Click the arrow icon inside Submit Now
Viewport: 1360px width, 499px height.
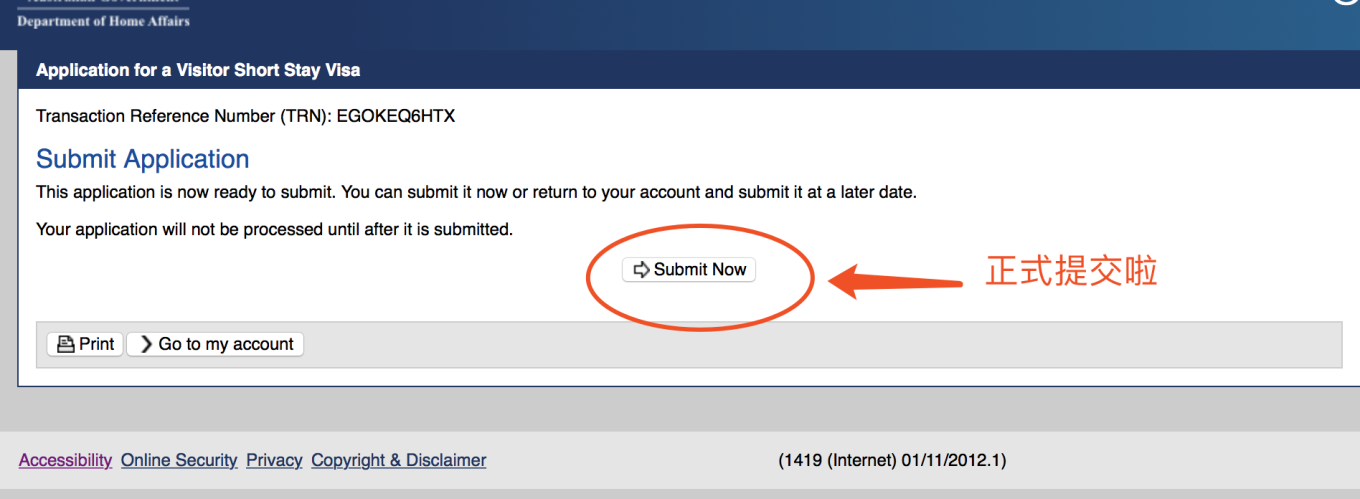click(641, 270)
